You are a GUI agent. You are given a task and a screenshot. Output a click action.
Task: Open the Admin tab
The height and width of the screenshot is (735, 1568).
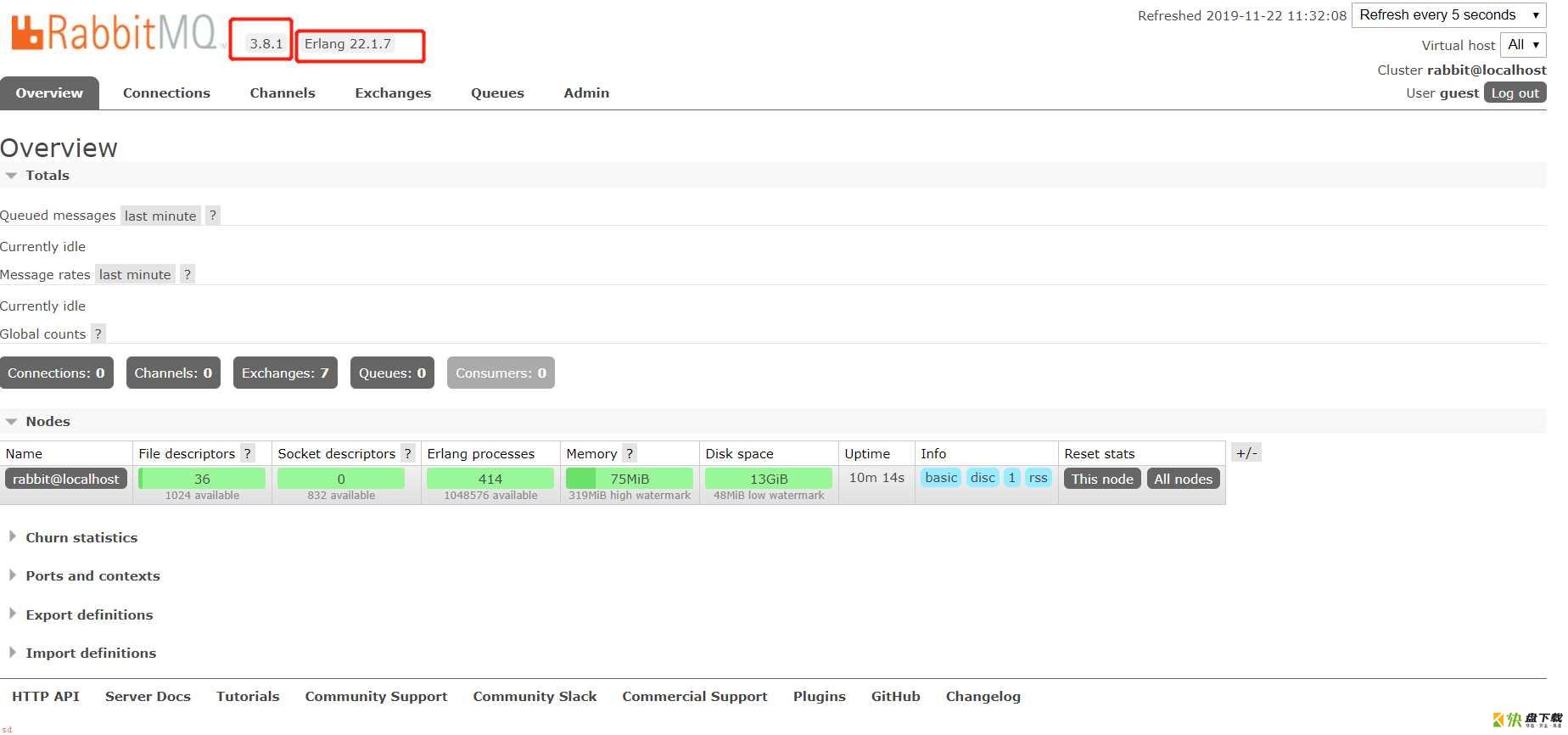pos(586,93)
